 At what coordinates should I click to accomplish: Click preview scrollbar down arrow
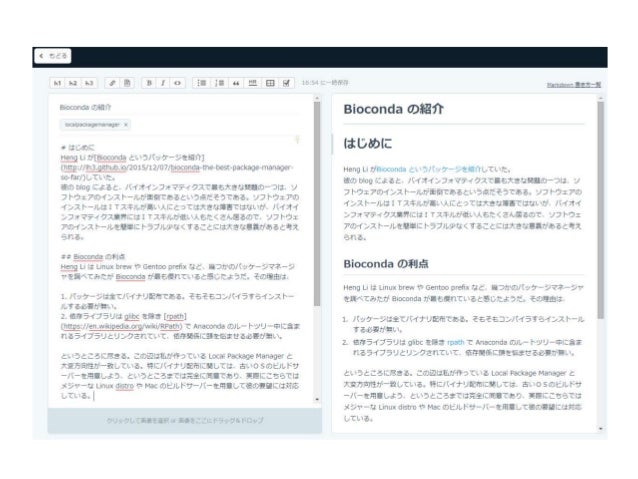601,429
